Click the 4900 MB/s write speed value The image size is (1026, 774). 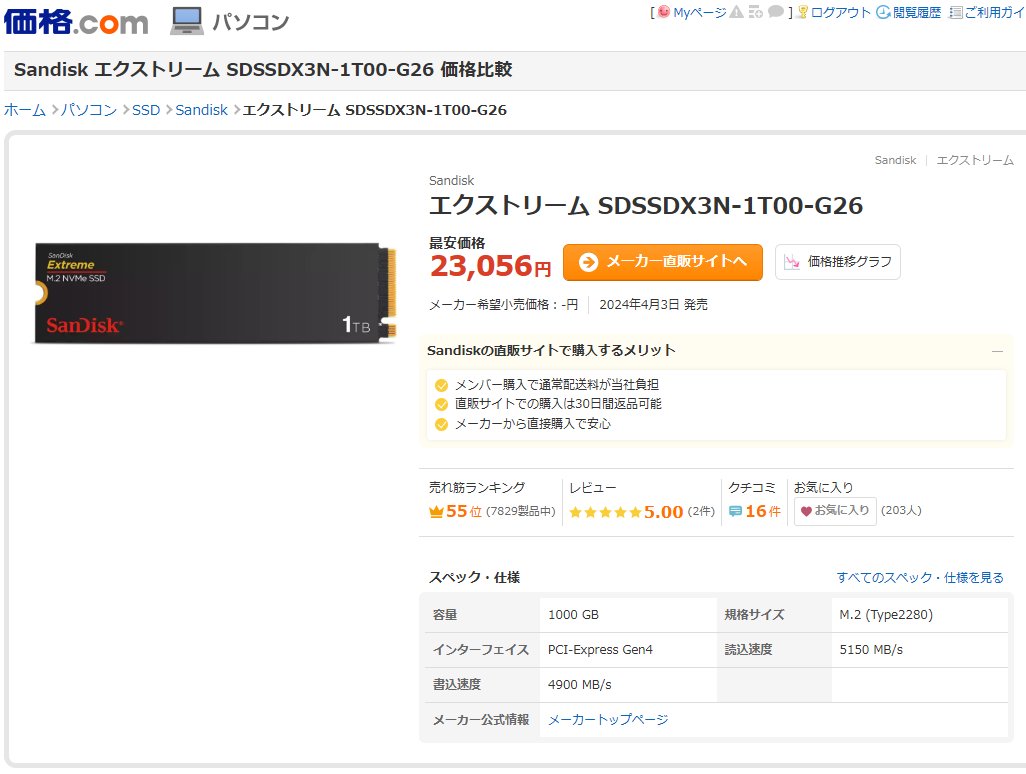[x=580, y=685]
